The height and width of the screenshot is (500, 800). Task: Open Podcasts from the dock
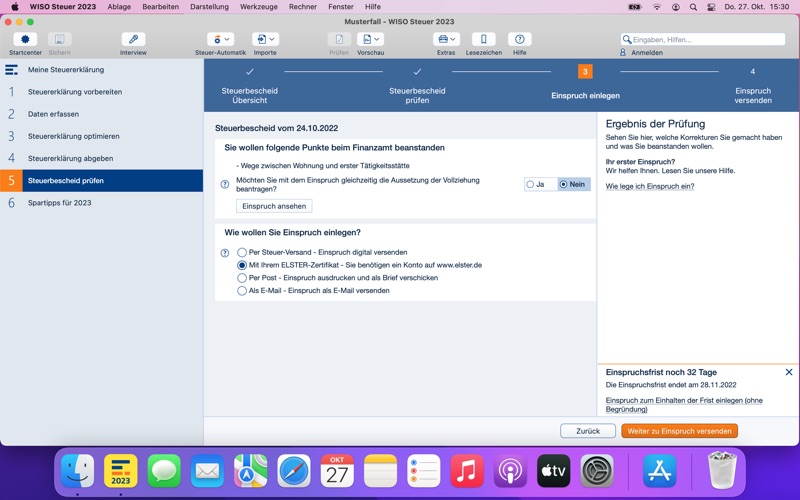click(510, 470)
